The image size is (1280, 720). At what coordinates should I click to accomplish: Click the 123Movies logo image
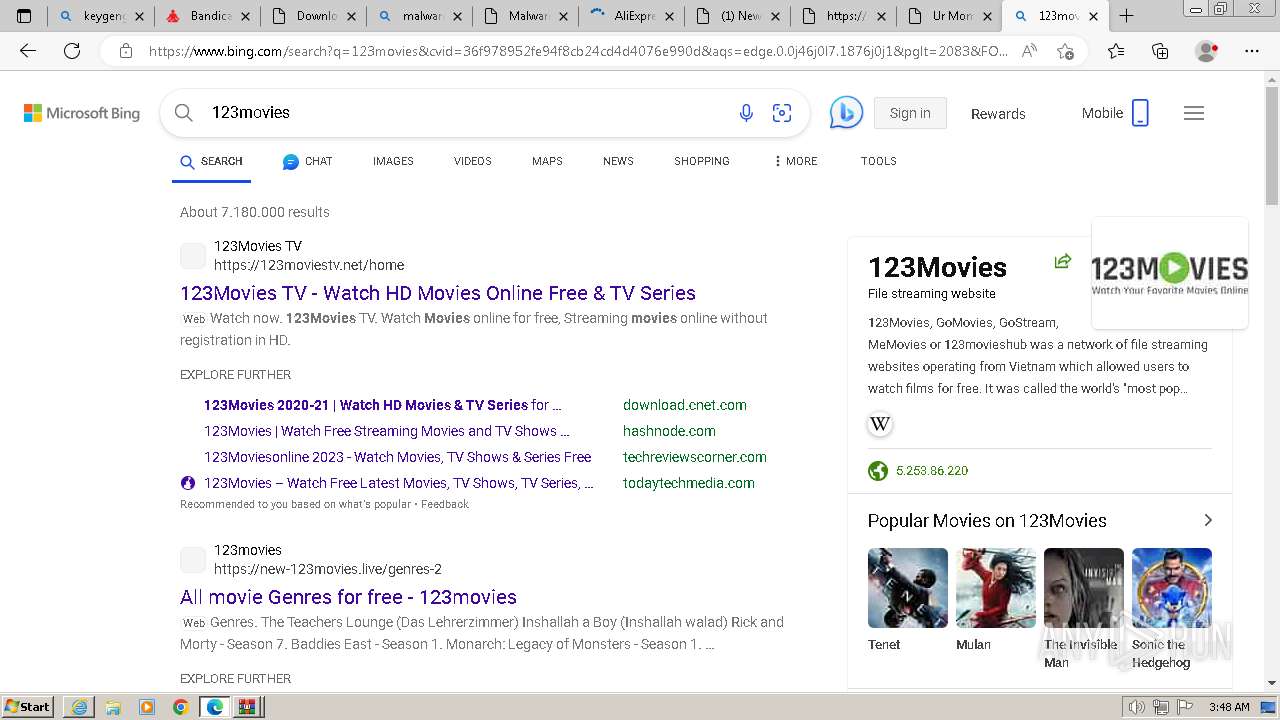[1170, 273]
